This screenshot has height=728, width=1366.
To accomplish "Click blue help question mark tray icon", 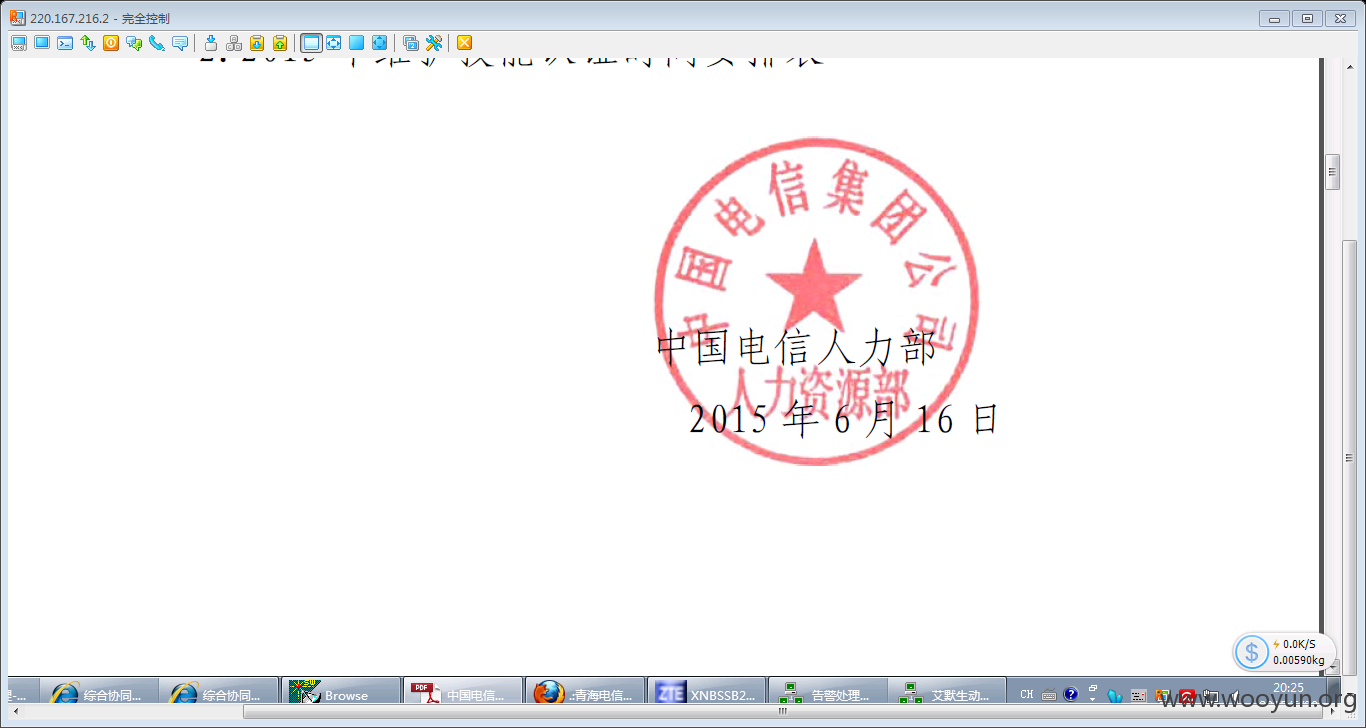I will tap(1071, 694).
